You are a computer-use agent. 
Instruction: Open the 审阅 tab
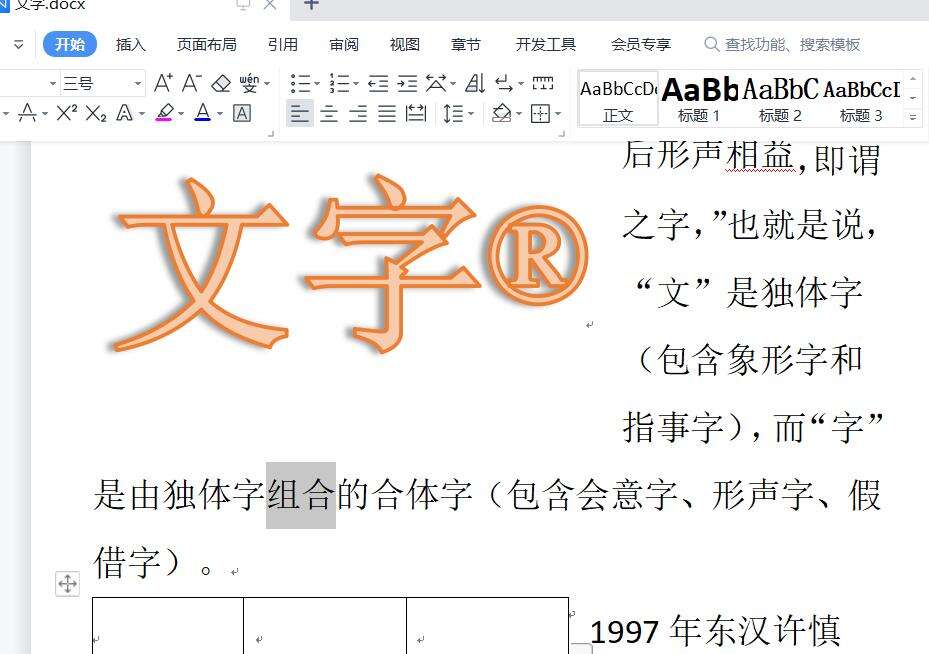pyautogui.click(x=344, y=44)
